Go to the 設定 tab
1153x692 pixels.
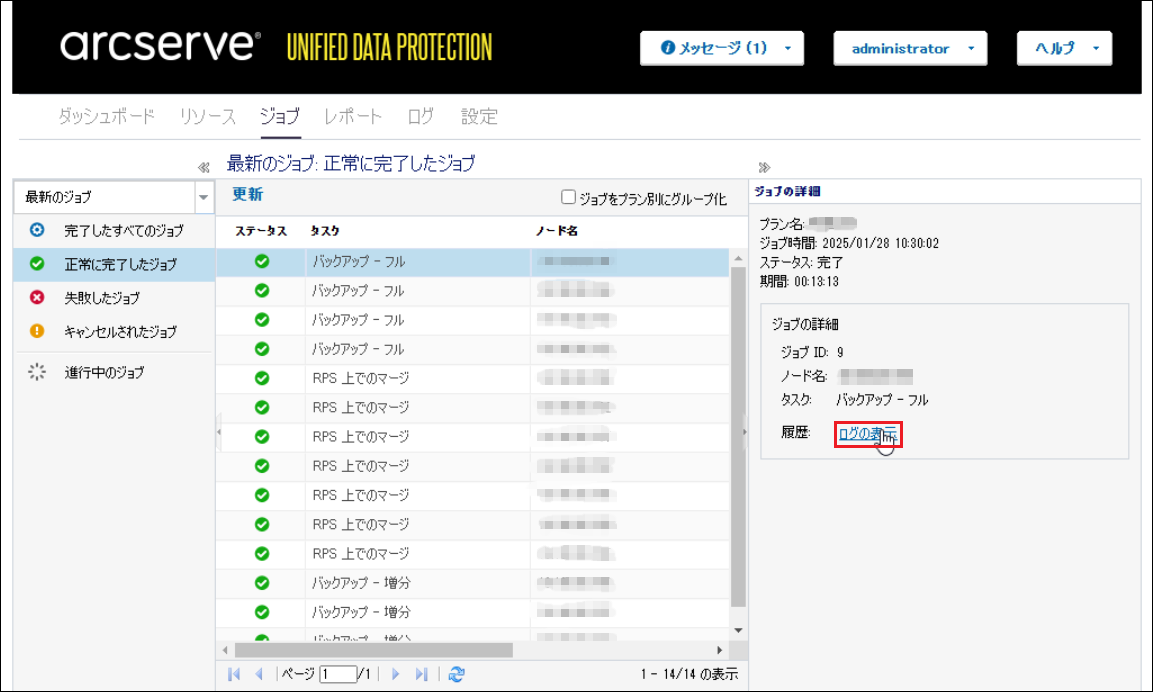[x=479, y=116]
